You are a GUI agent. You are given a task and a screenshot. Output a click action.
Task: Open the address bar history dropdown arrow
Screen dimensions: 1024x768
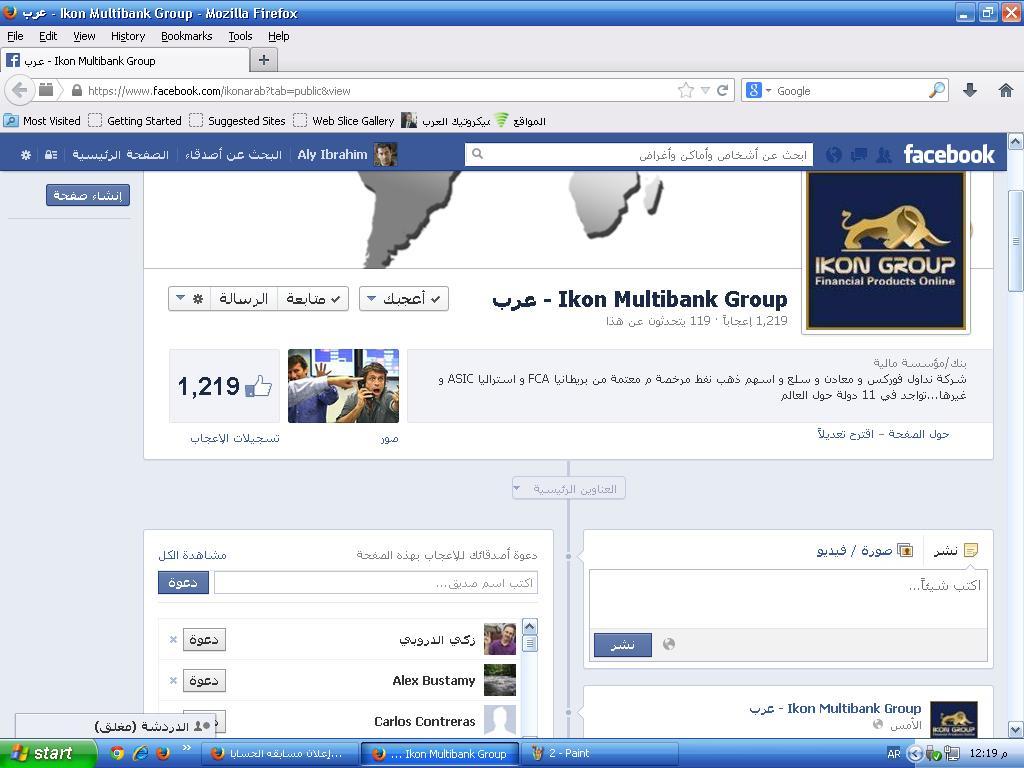click(705, 90)
